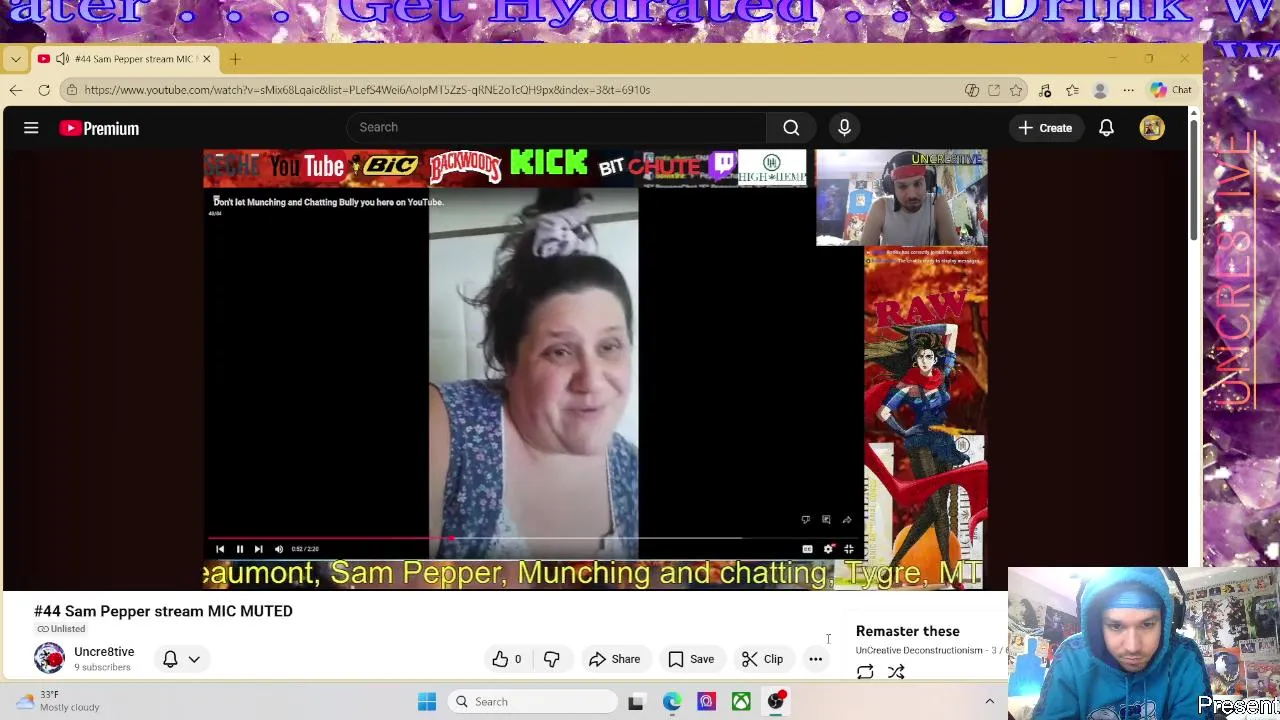
Task: Reload the page
Action: 44,90
